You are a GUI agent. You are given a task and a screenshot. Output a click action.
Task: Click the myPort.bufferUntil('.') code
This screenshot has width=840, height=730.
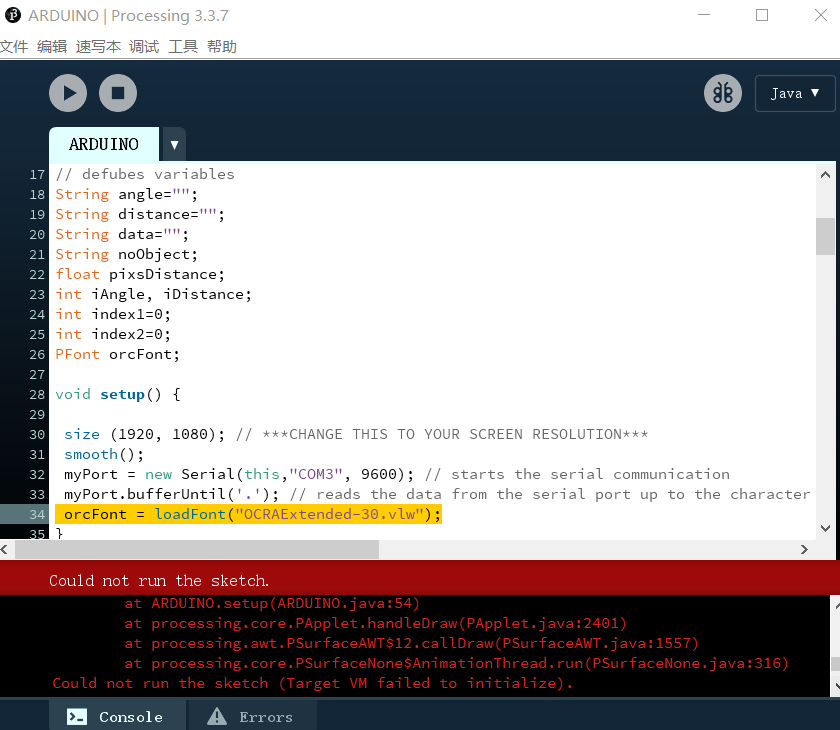tap(171, 494)
